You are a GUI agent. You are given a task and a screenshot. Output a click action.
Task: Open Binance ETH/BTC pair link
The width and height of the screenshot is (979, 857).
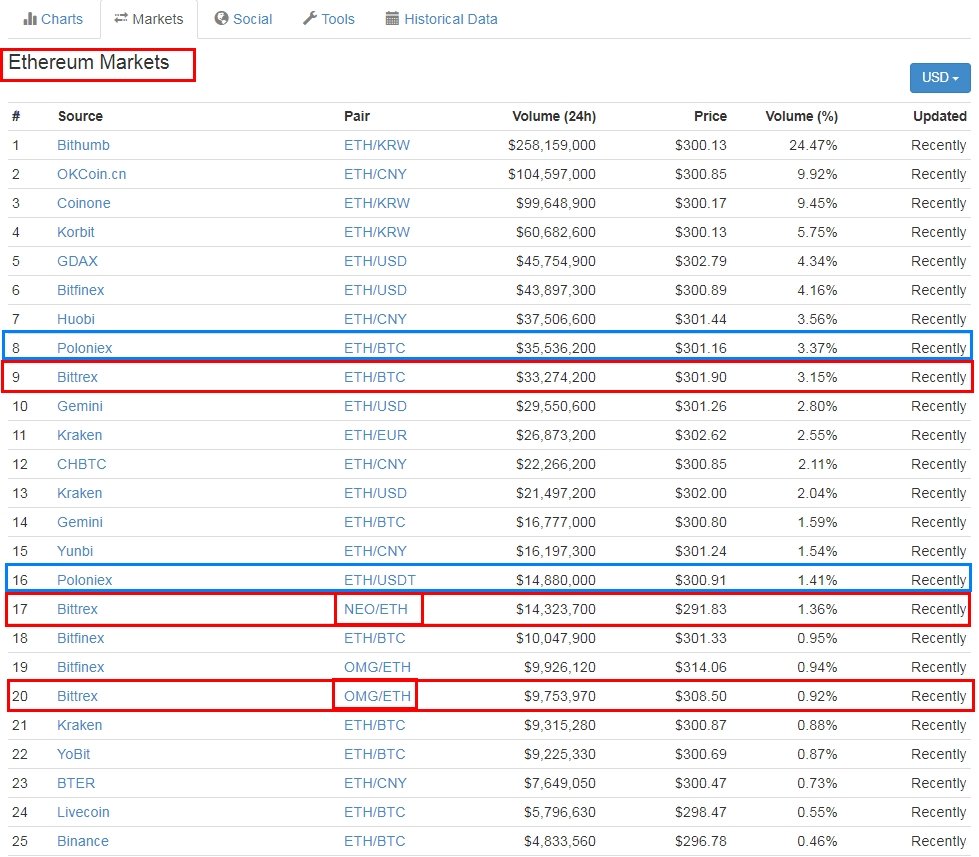375,841
